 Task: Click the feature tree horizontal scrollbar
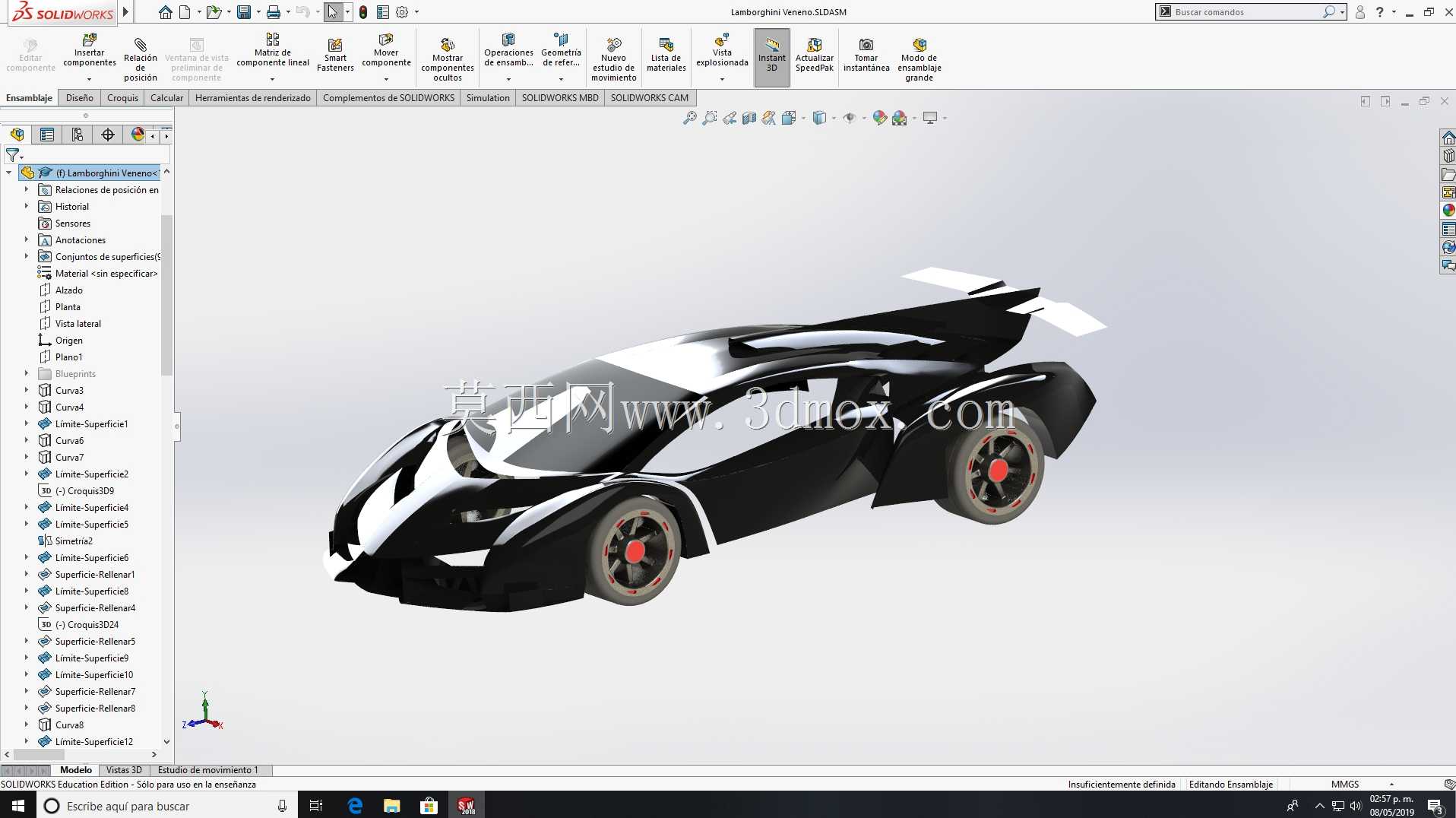[40, 755]
